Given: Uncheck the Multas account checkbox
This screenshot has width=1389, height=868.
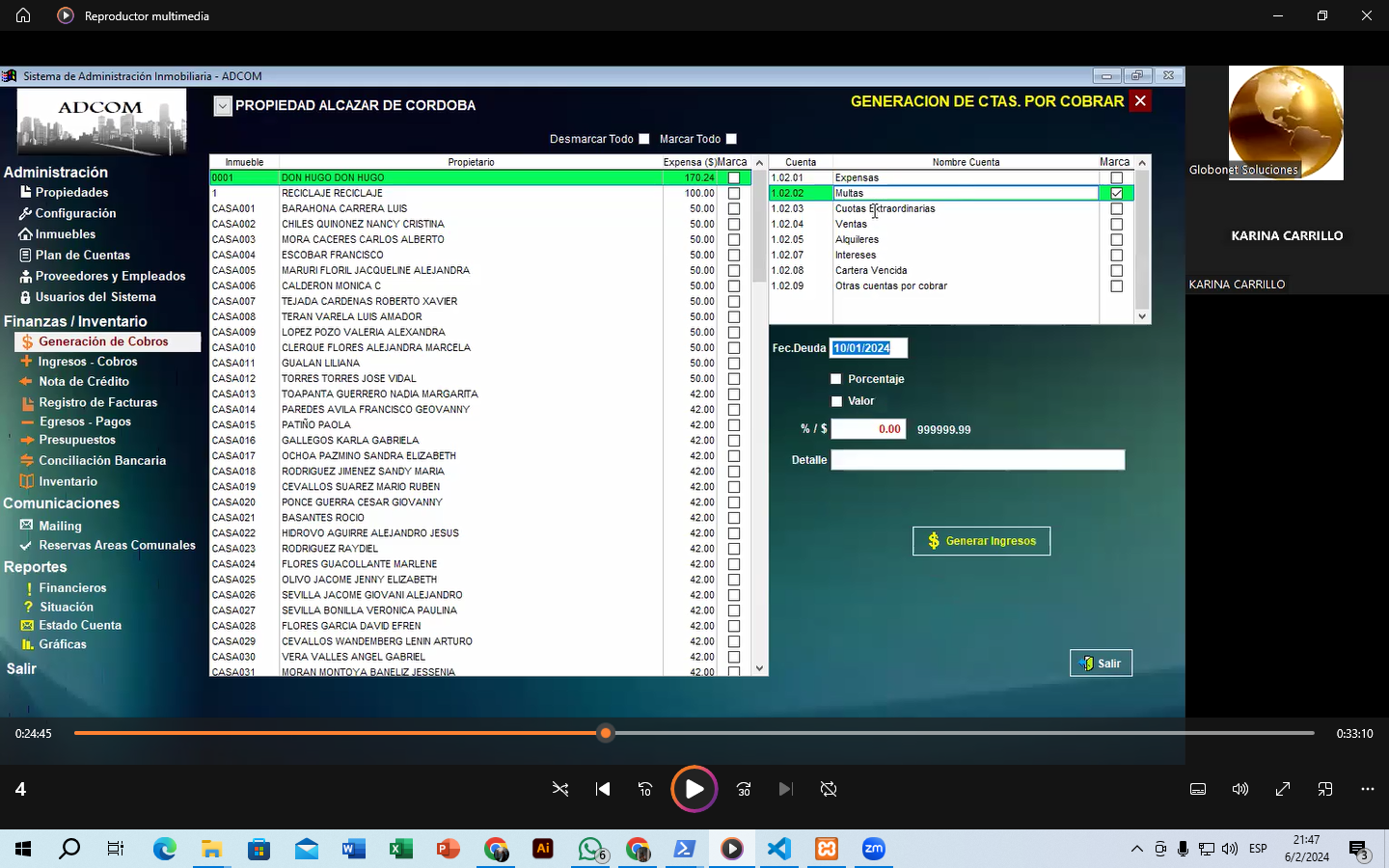Looking at the screenshot, I should pos(1116,193).
